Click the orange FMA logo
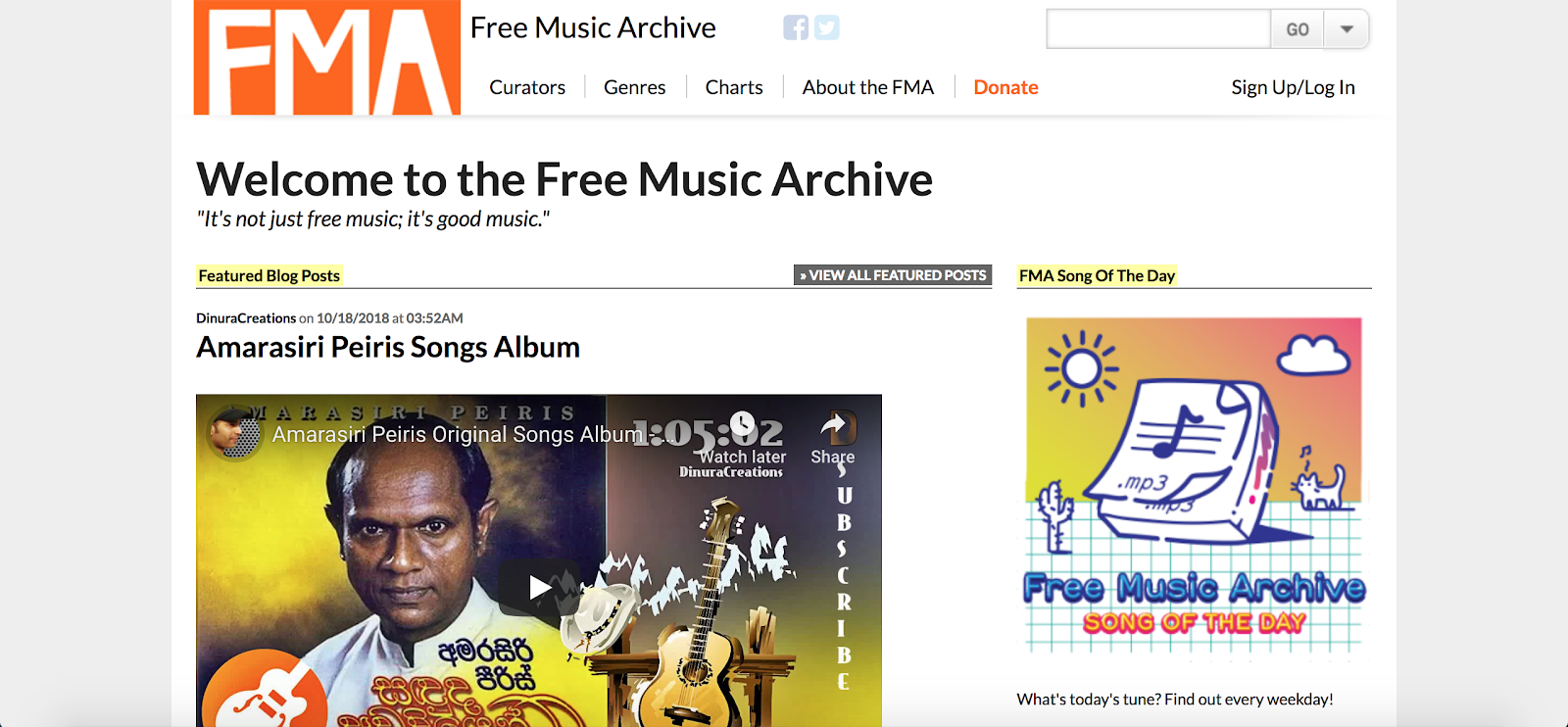Image resolution: width=1568 pixels, height=727 pixels. click(x=327, y=58)
